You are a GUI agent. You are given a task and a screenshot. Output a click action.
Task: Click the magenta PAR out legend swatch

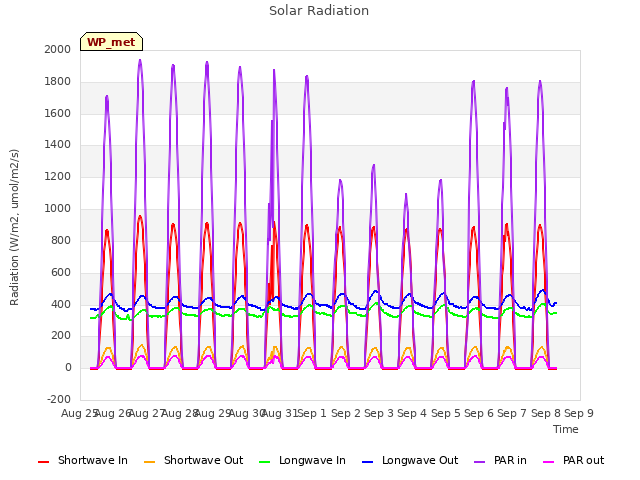tap(549, 462)
